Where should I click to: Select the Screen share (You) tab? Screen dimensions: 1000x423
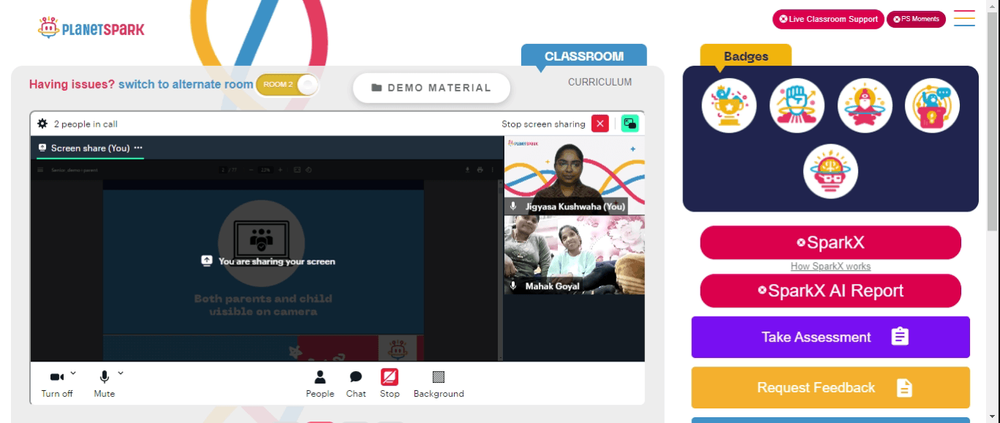point(90,148)
